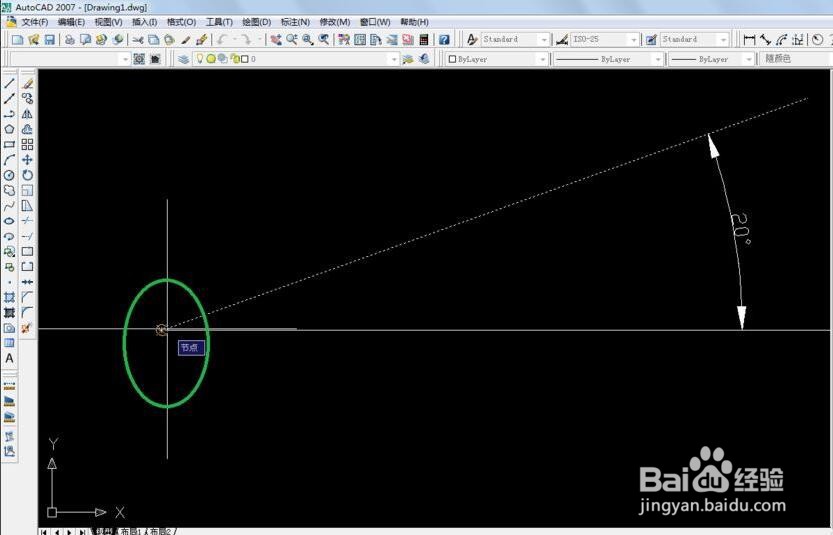Image resolution: width=833 pixels, height=535 pixels.
Task: Select the Scale modify tool
Action: click(28, 190)
